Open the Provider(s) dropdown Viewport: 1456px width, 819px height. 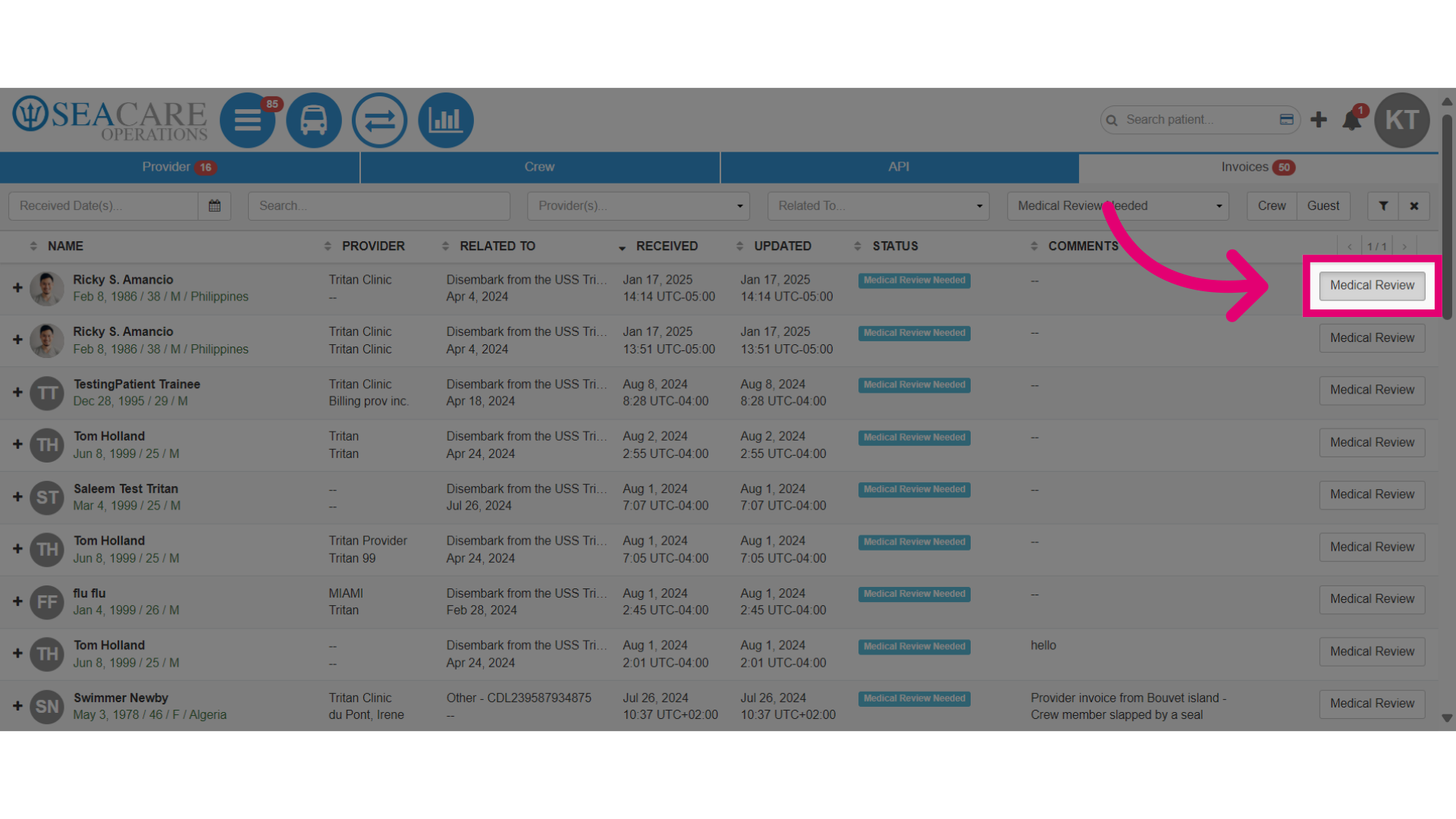point(639,206)
